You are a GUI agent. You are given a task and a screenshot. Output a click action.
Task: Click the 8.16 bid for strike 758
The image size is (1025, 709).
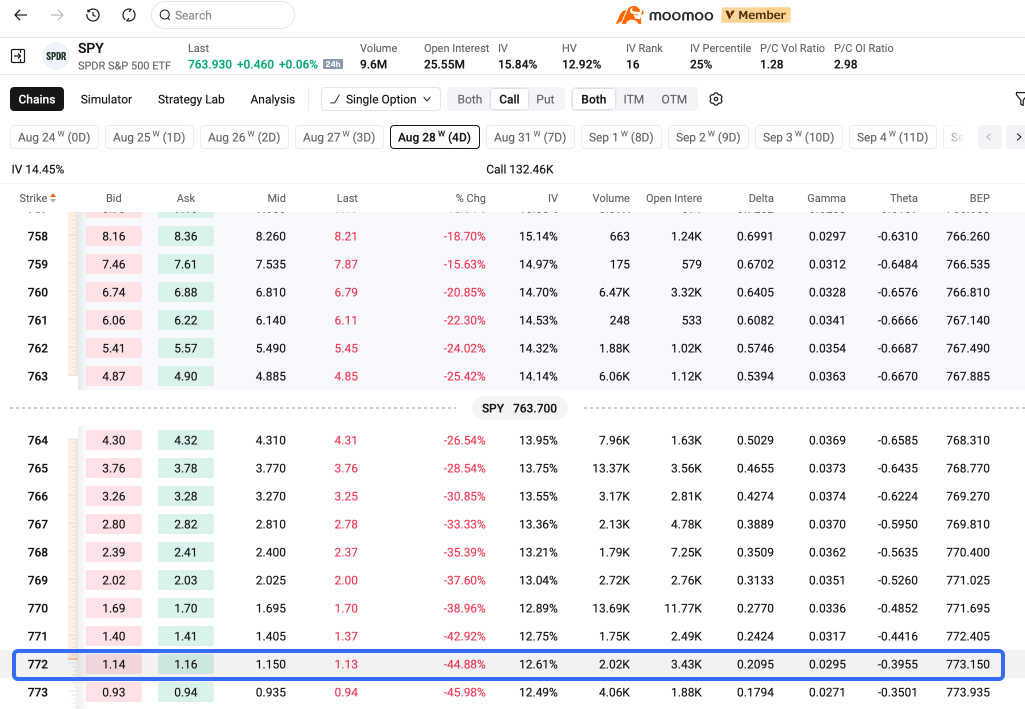114,237
